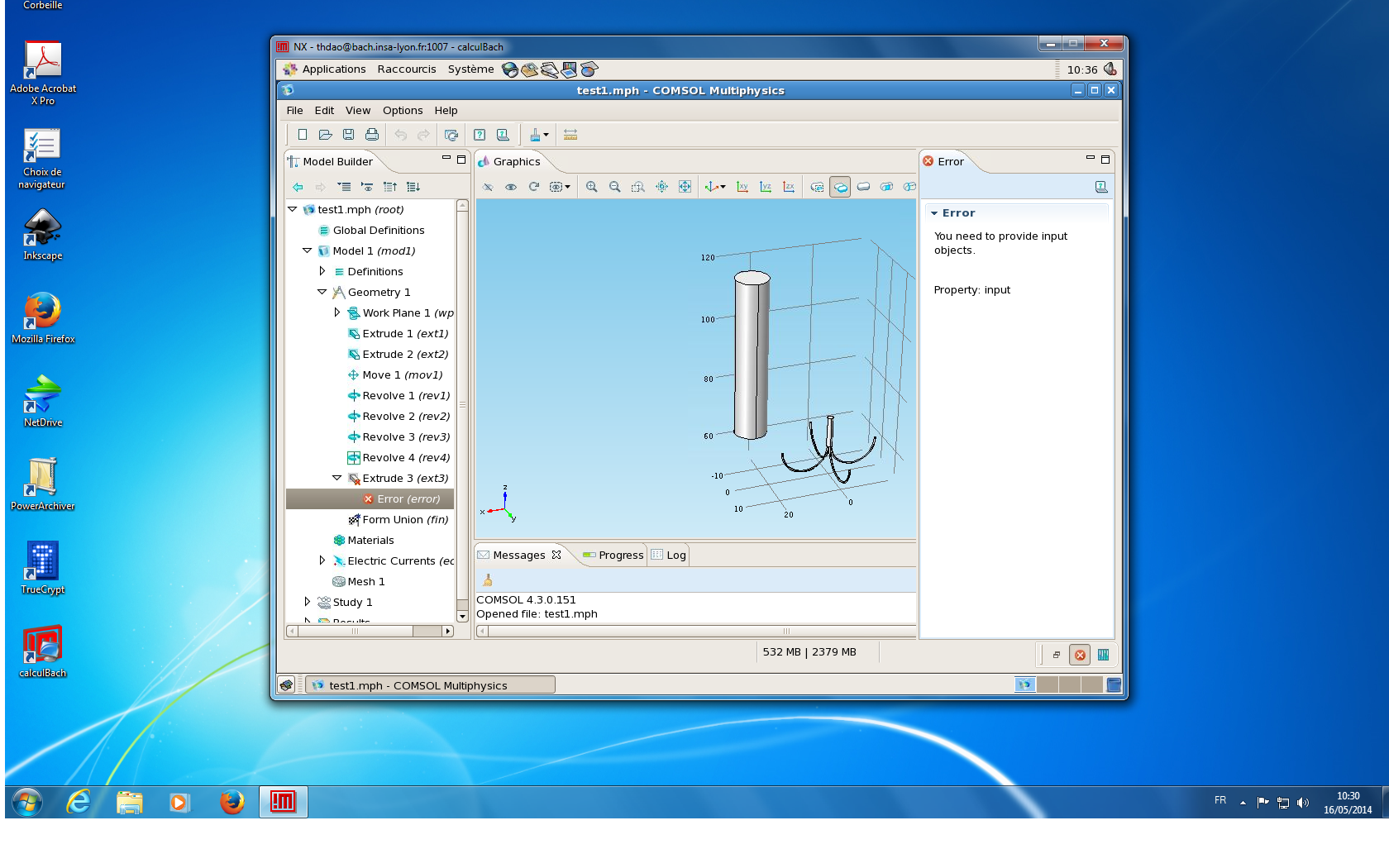Open the dynamic help icon beside the question mark
This screenshot has height=868, width=1389.
(503, 135)
